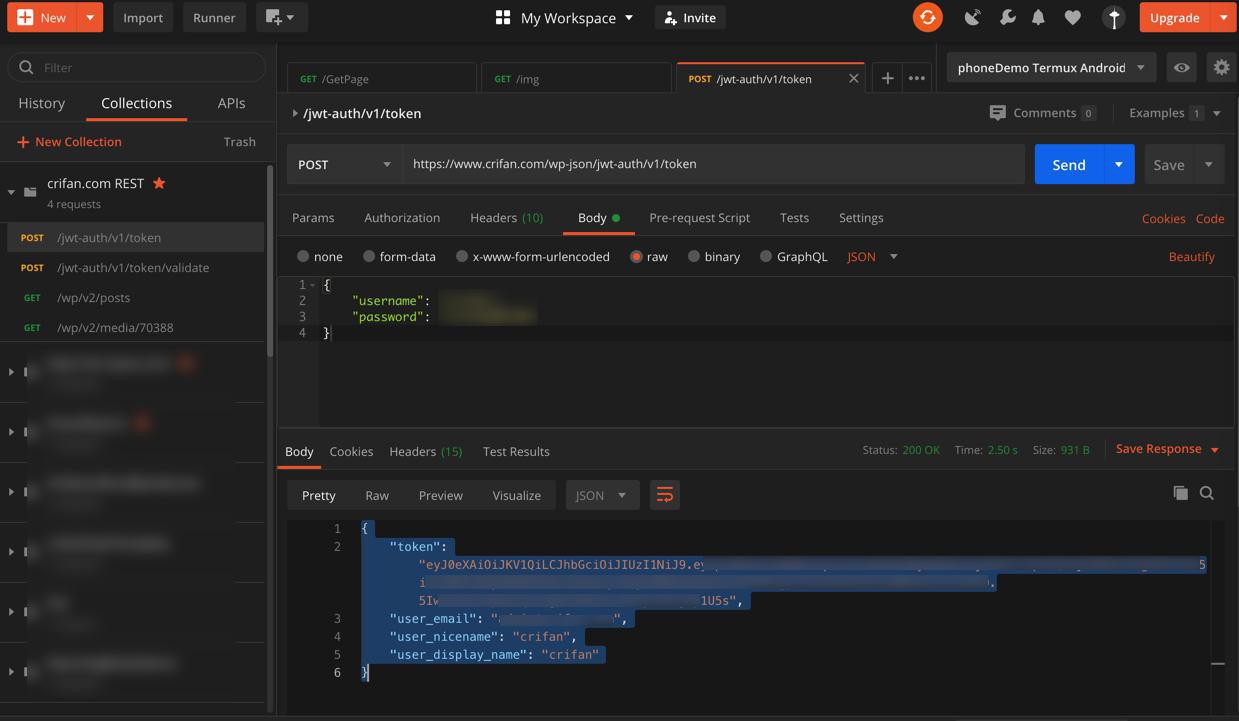The height and width of the screenshot is (721, 1239).
Task: Open the capture requests satellite icon
Action: click(x=972, y=17)
